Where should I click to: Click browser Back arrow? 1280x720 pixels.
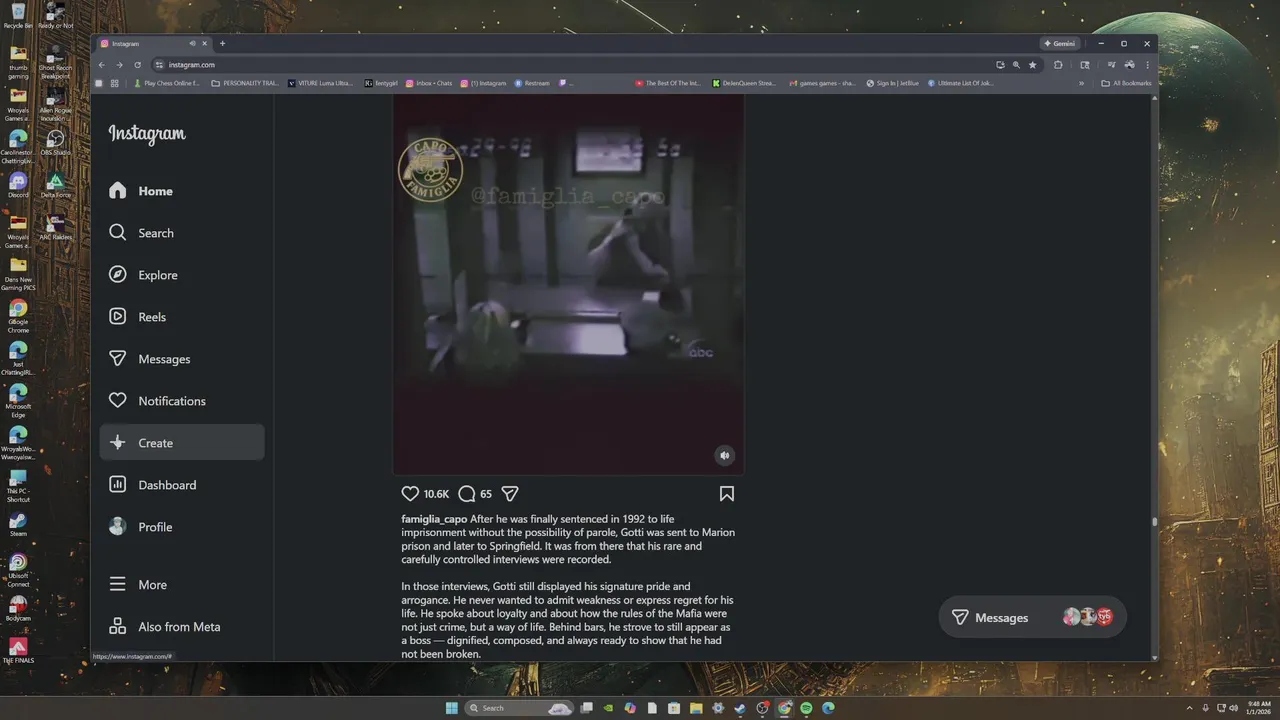click(101, 65)
